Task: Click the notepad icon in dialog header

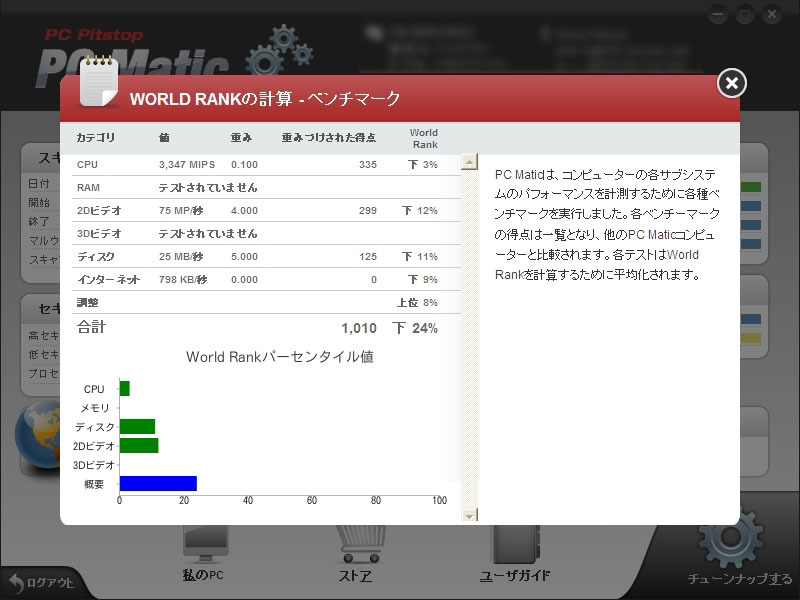Action: pos(99,81)
